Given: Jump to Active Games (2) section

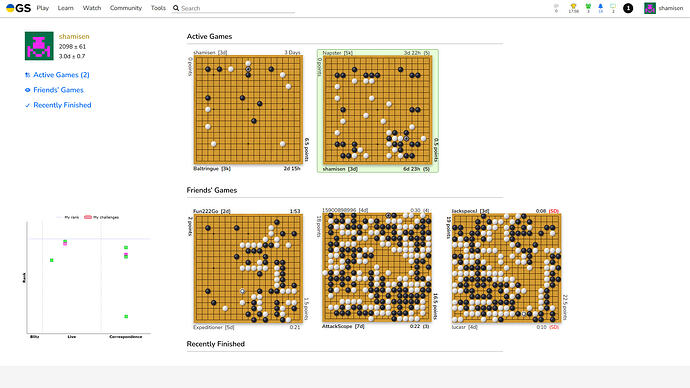Looking at the screenshot, I should point(61,75).
